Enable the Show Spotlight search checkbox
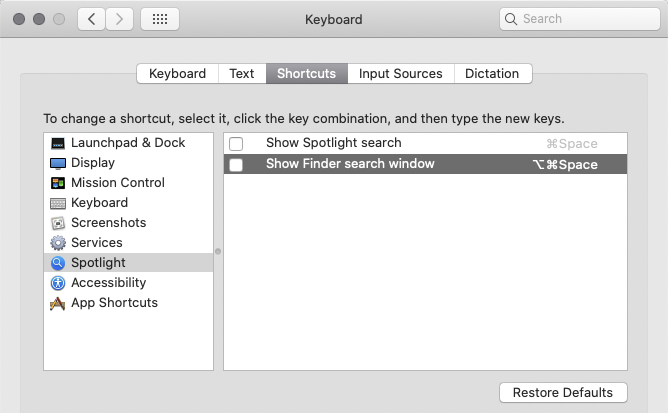668x413 pixels. pyautogui.click(x=236, y=144)
